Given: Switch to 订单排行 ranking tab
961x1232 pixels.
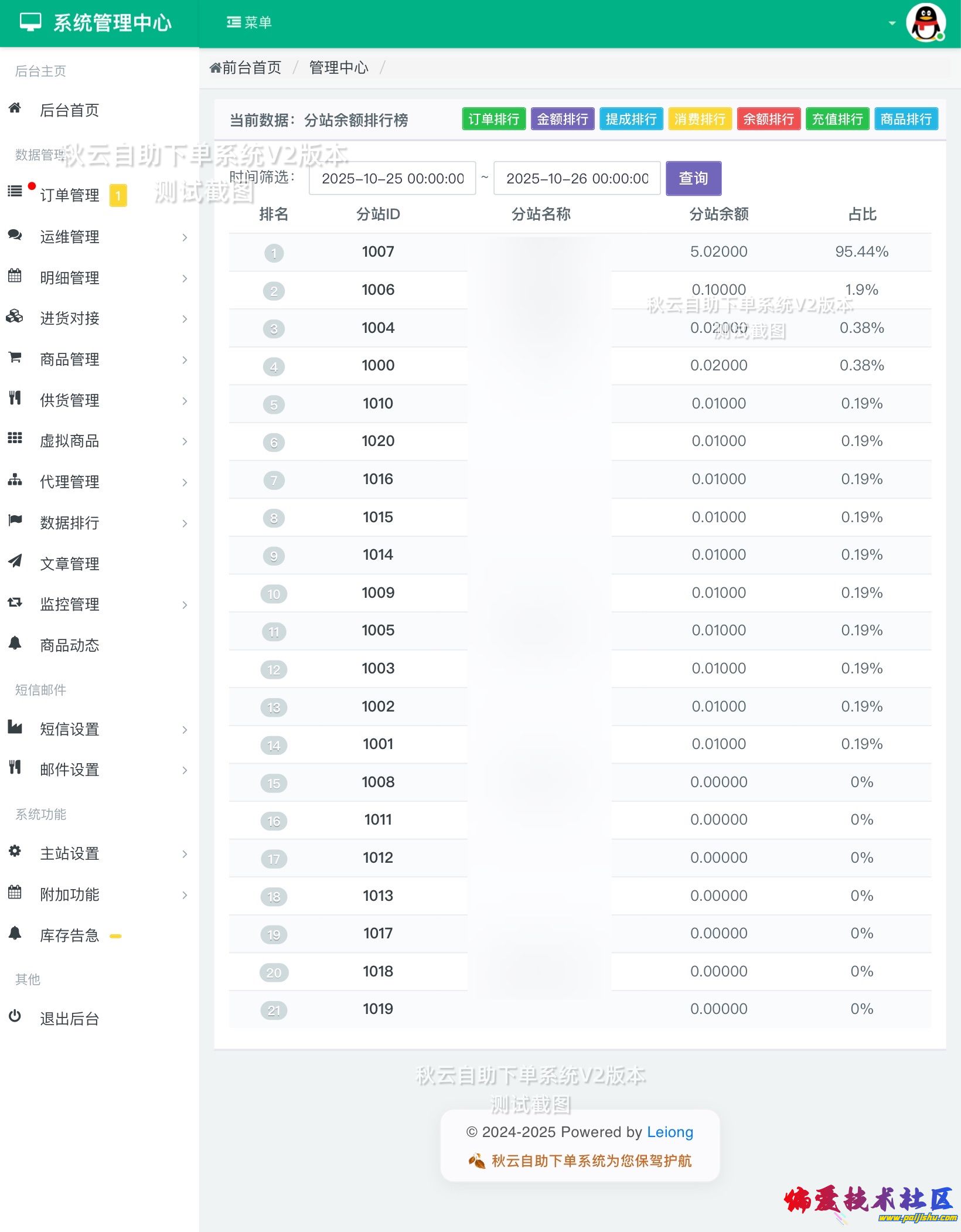Looking at the screenshot, I should 493,119.
